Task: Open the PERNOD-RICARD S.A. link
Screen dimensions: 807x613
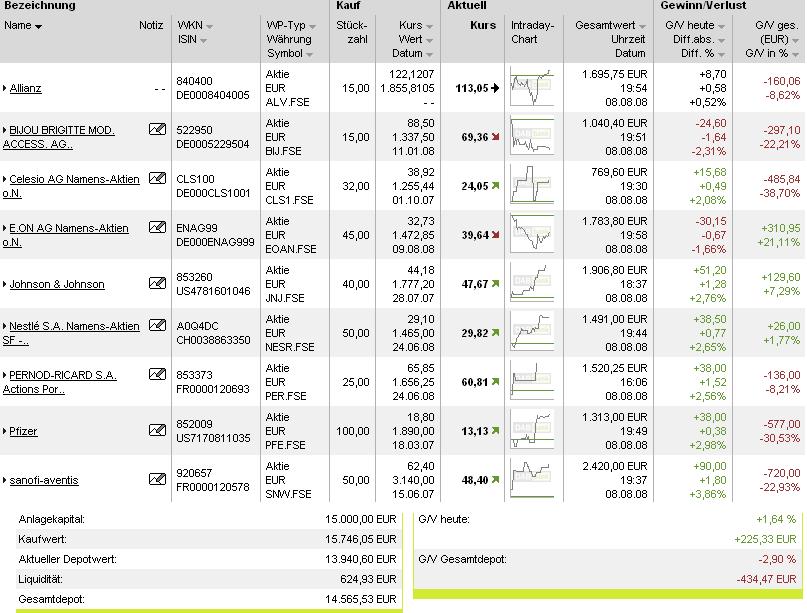Action: point(60,382)
